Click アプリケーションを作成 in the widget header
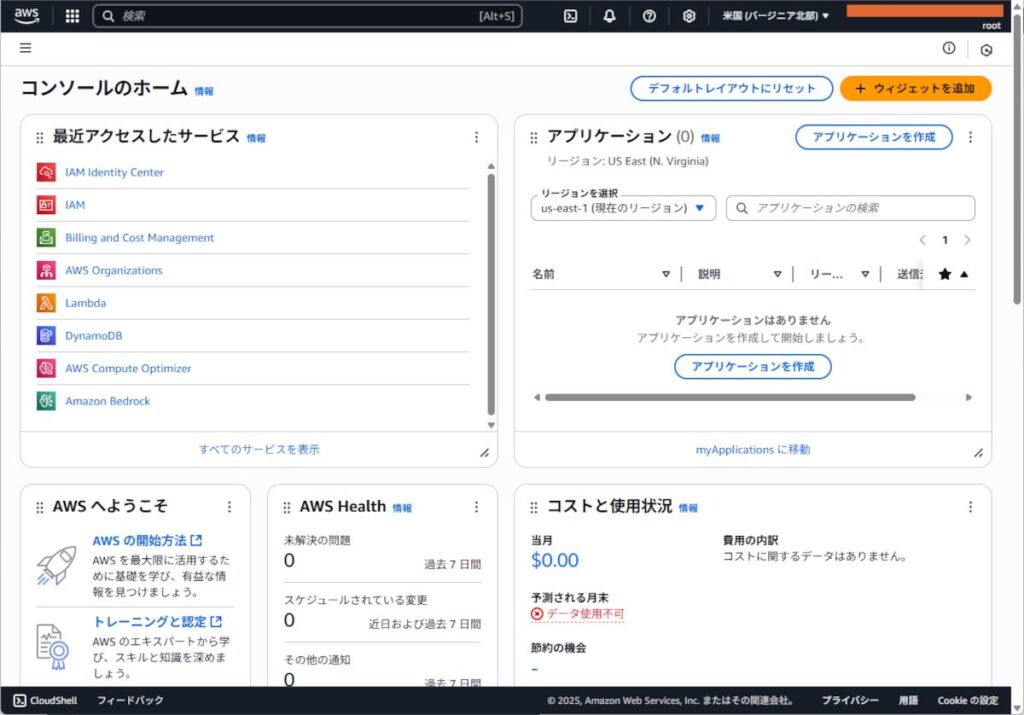 (874, 137)
